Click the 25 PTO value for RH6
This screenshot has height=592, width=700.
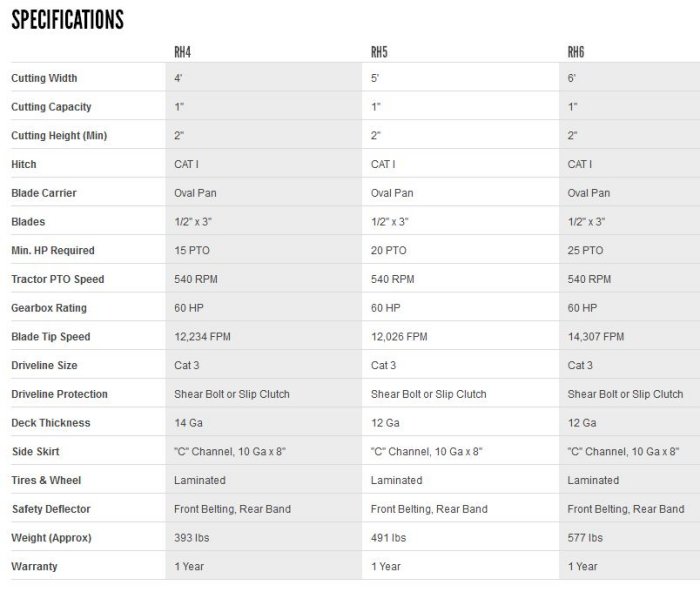coord(585,251)
